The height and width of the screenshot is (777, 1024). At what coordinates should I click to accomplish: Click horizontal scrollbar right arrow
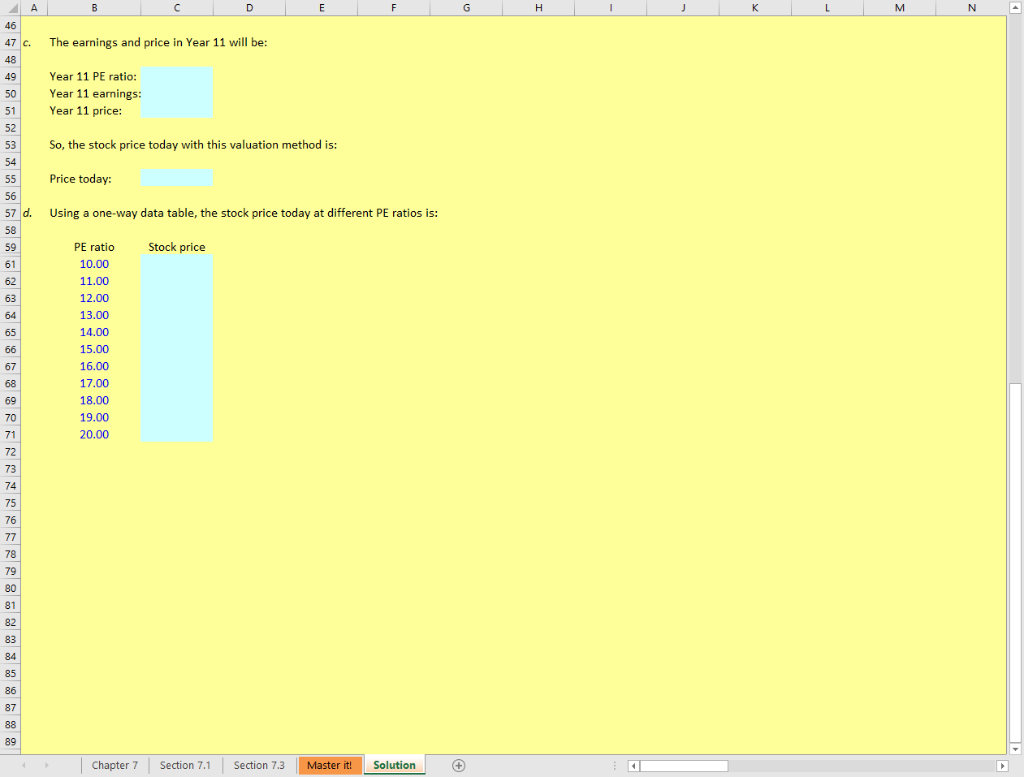pyautogui.click(x=1002, y=765)
